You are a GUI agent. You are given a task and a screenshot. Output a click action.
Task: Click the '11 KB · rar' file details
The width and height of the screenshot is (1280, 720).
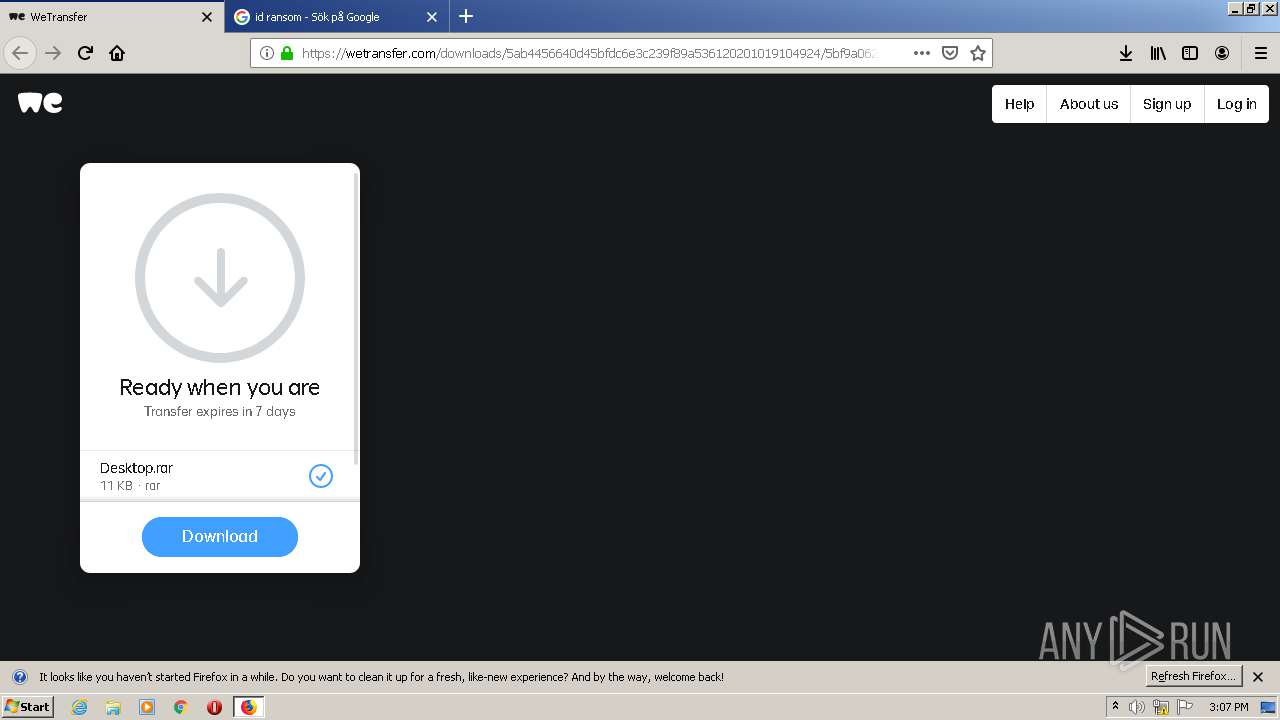(130, 486)
